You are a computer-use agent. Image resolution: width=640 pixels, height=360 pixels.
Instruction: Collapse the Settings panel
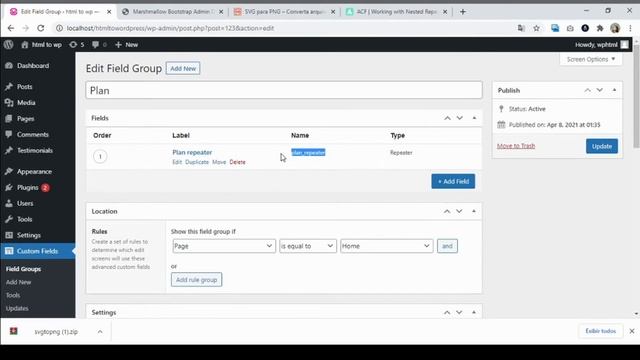click(474, 312)
